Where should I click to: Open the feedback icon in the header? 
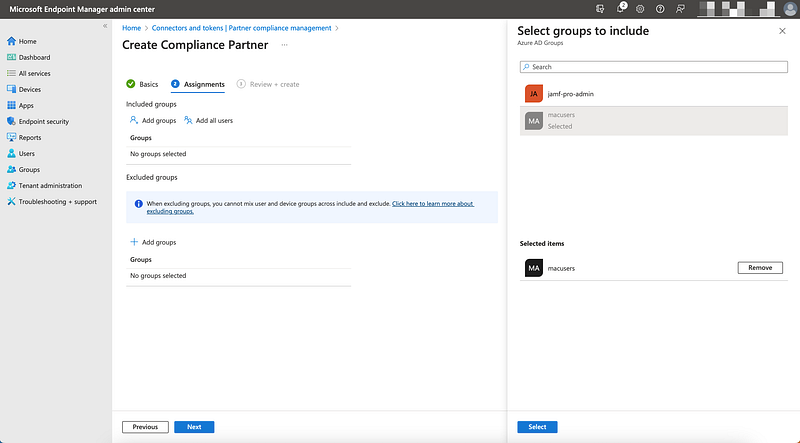pos(680,9)
